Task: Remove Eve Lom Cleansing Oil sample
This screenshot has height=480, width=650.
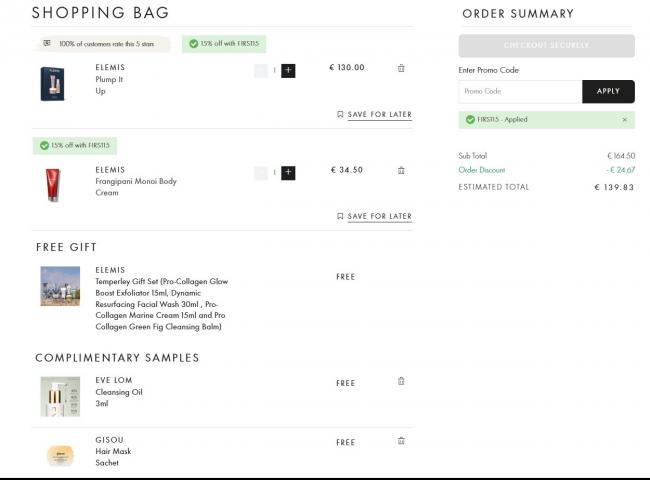Action: click(401, 381)
